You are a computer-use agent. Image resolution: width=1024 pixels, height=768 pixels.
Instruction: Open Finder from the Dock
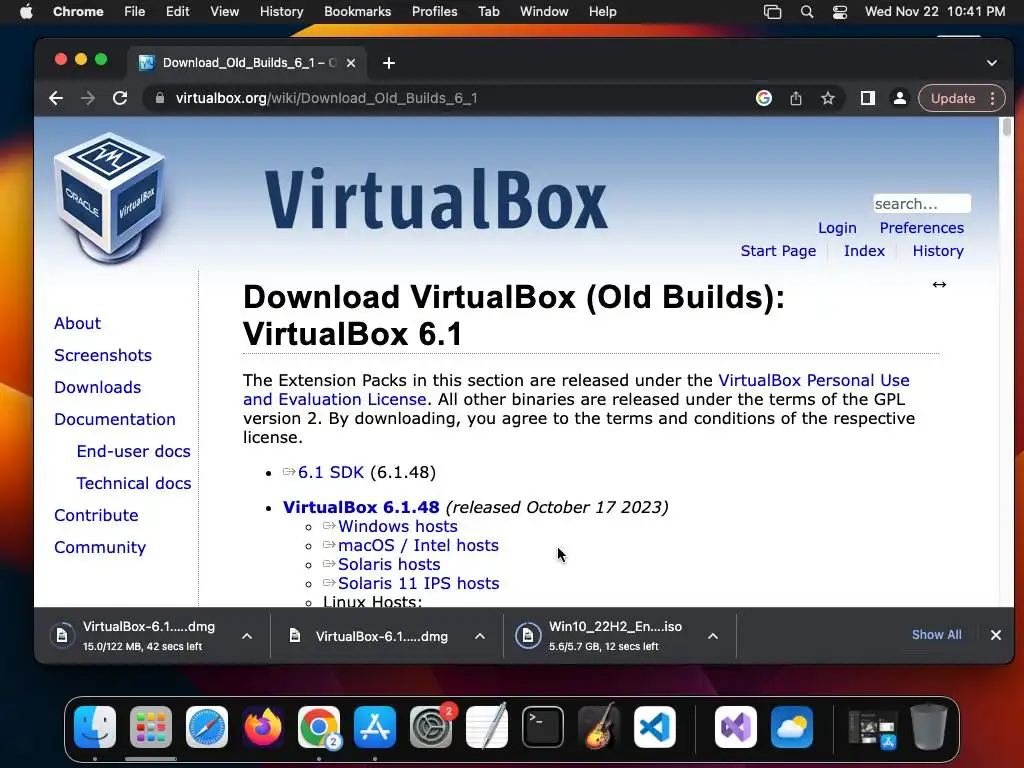95,727
